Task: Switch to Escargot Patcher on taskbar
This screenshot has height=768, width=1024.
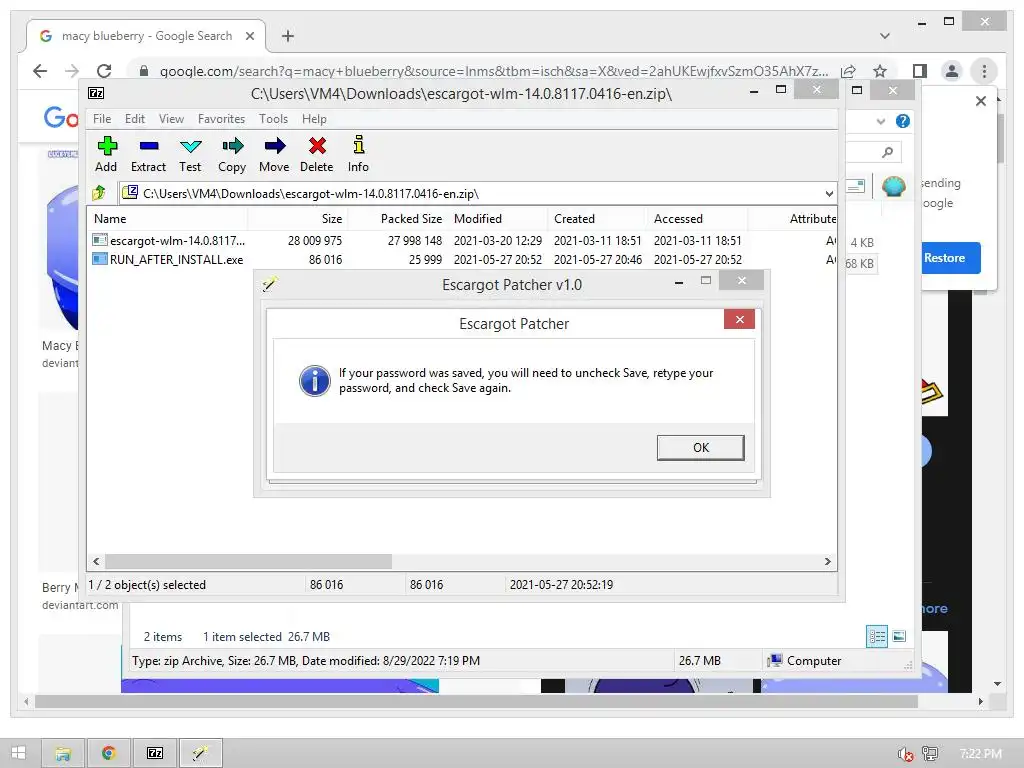Action: tap(200, 753)
